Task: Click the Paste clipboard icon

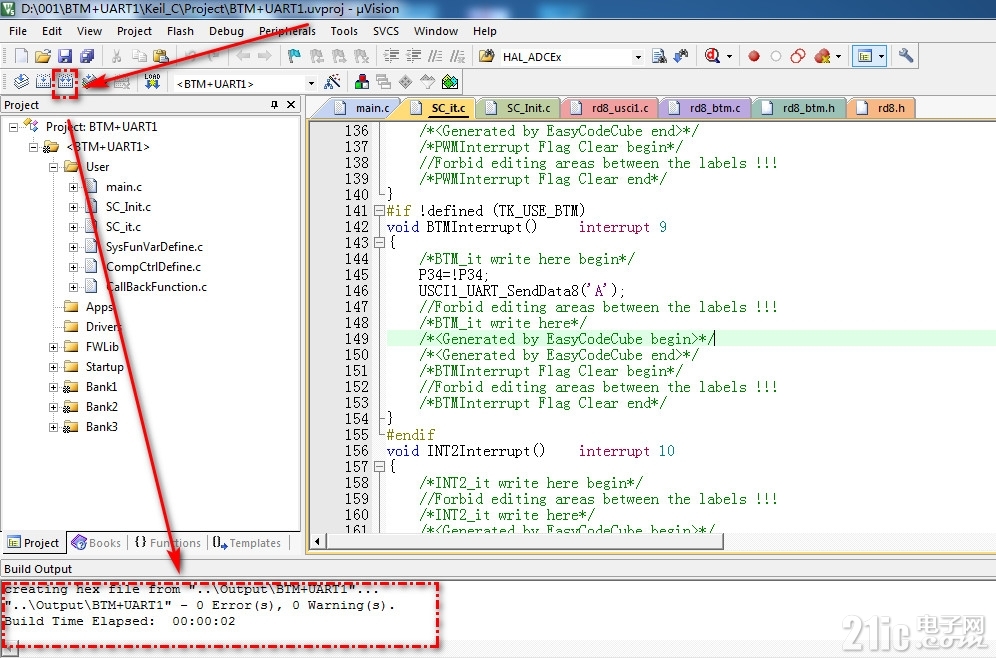Action: (x=161, y=56)
